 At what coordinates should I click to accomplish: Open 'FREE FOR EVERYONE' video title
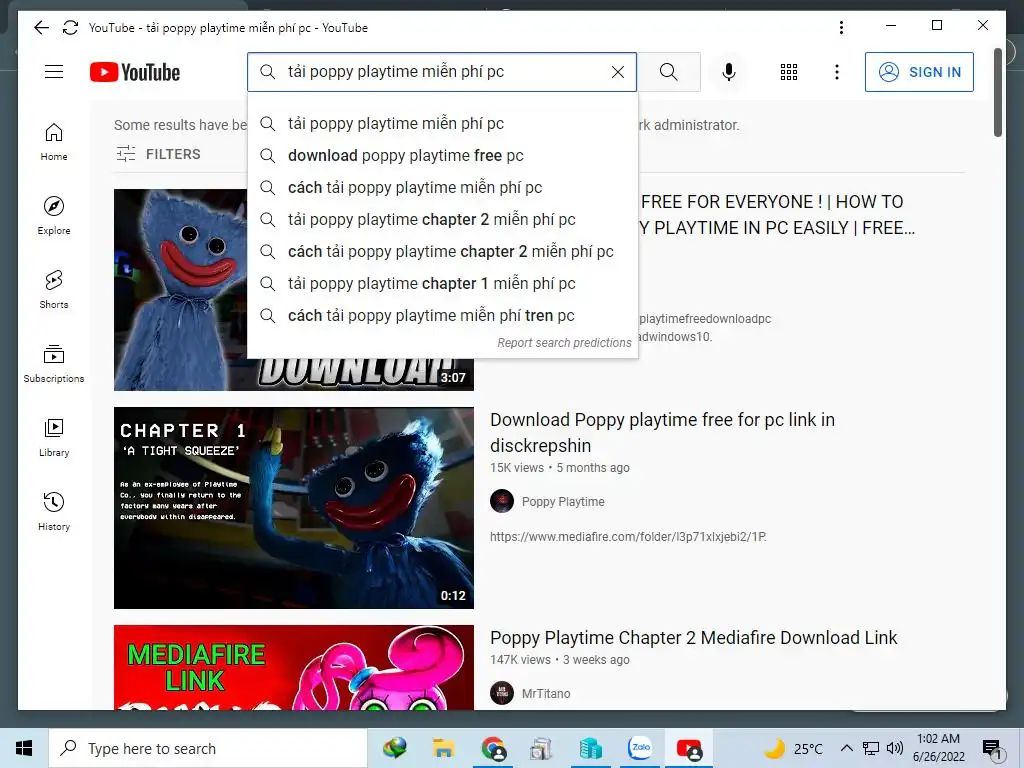pyautogui.click(x=778, y=215)
